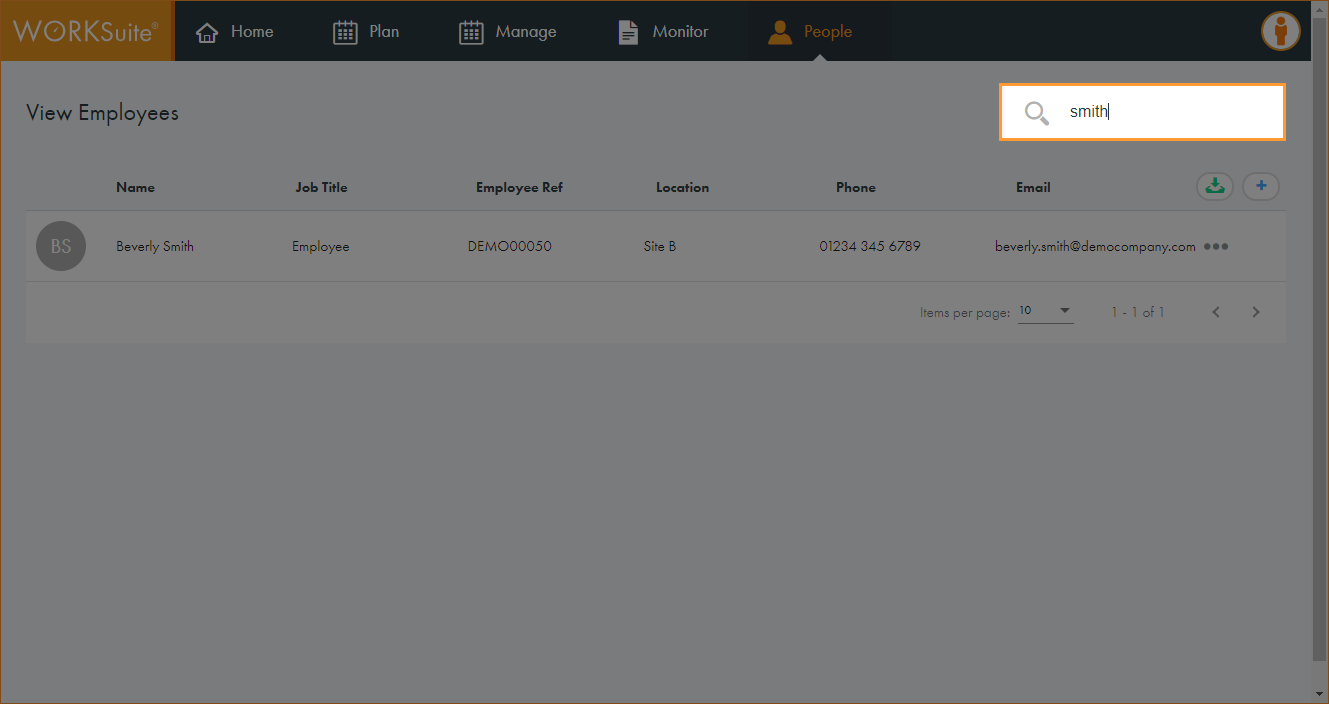Click the BS avatar for Beverly Smith
Image resolution: width=1329 pixels, height=704 pixels.
coord(61,246)
